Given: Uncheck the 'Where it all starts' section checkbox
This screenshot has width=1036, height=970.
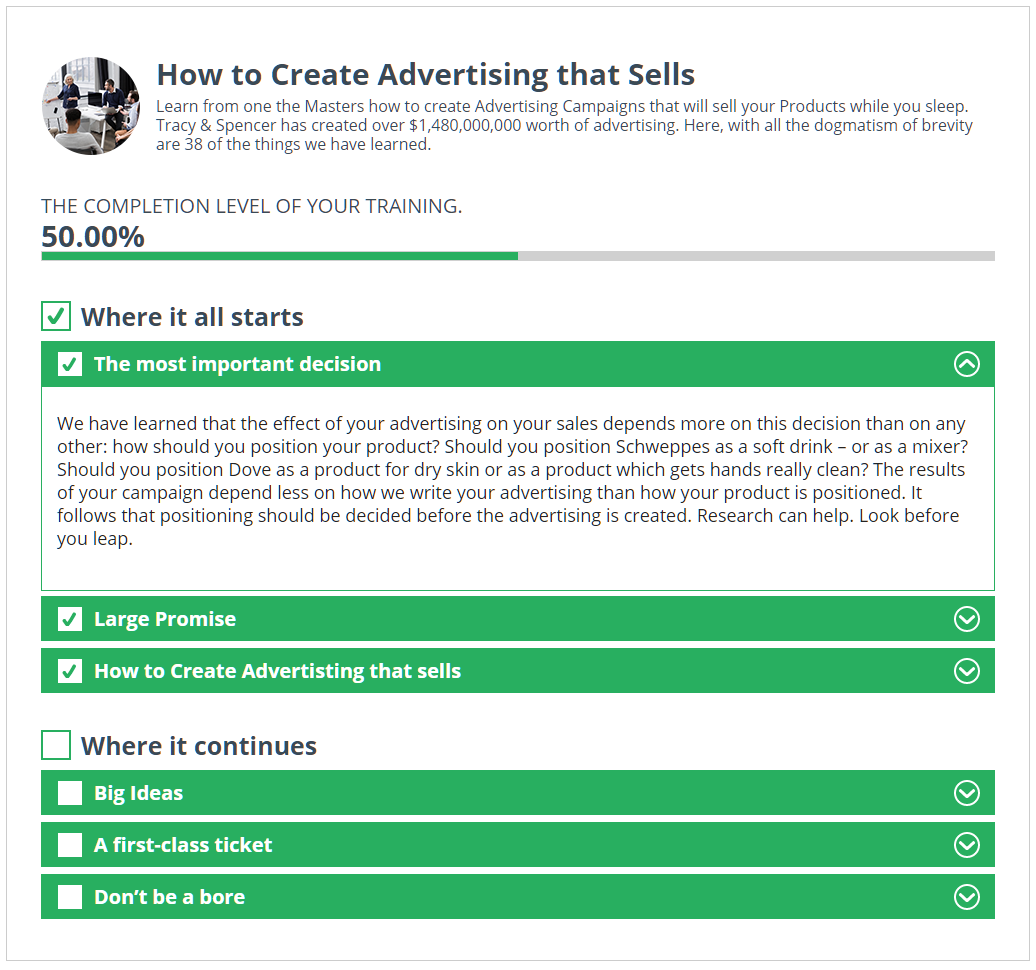Looking at the screenshot, I should coord(56,317).
